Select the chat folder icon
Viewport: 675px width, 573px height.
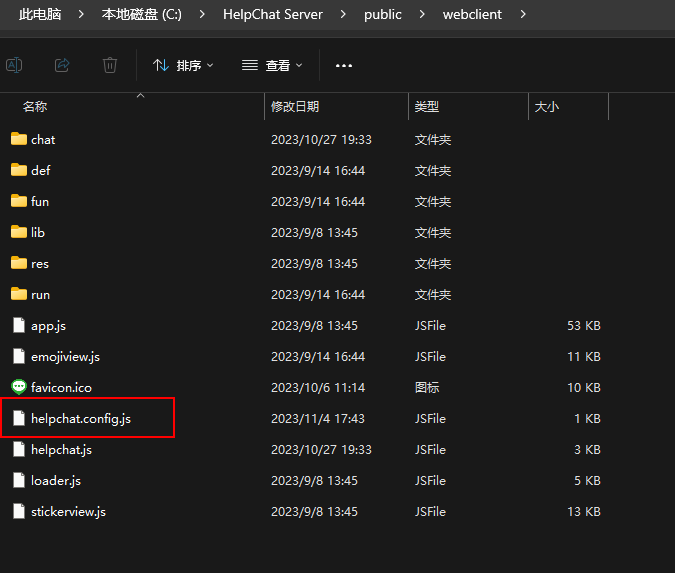(19, 139)
